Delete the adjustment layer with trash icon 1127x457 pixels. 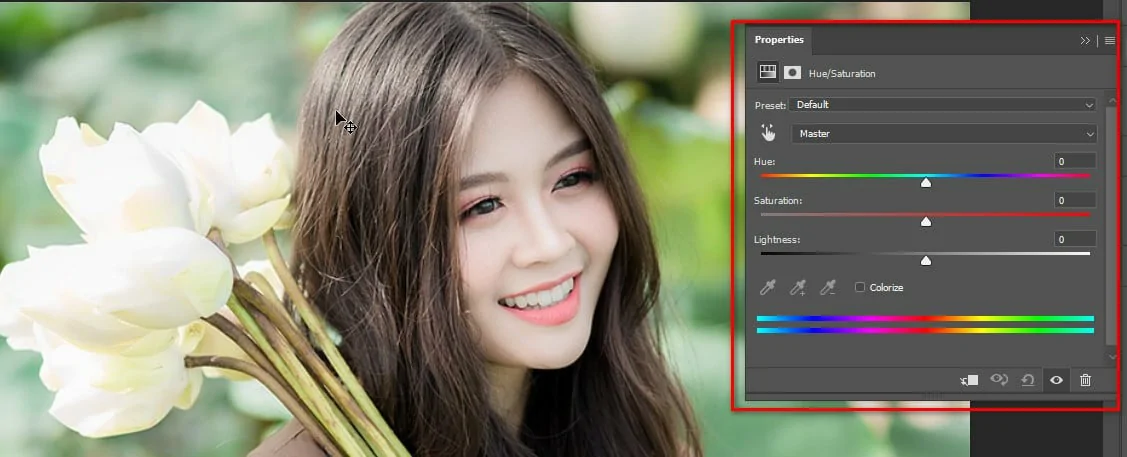pyautogui.click(x=1085, y=380)
